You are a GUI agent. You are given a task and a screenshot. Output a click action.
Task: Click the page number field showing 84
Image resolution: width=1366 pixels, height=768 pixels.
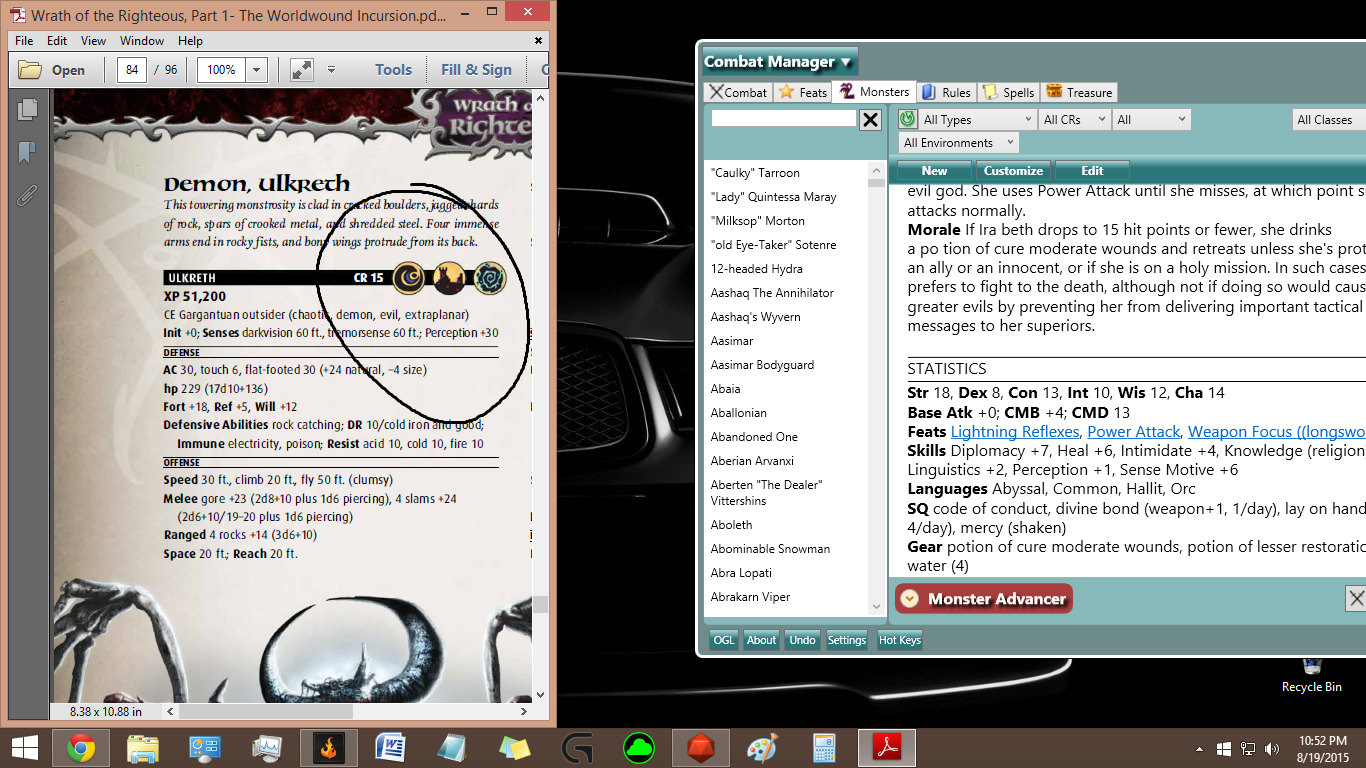click(x=132, y=70)
